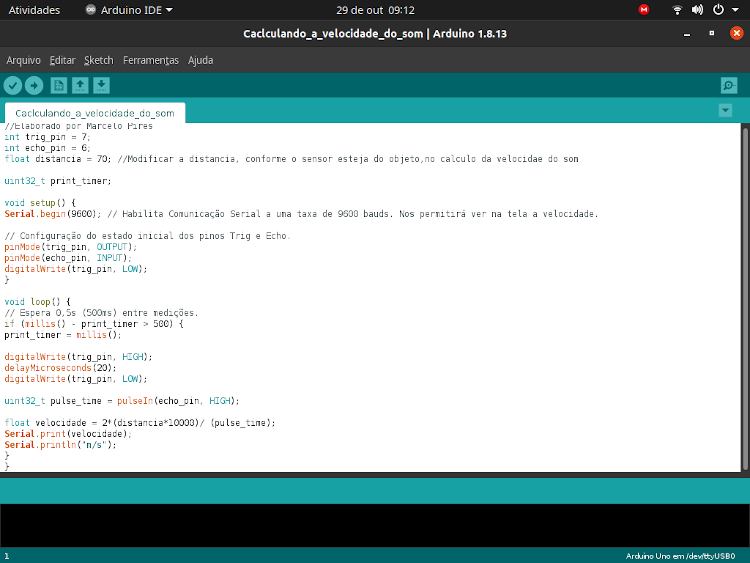Upload the sketch using arrow icon

click(34, 86)
